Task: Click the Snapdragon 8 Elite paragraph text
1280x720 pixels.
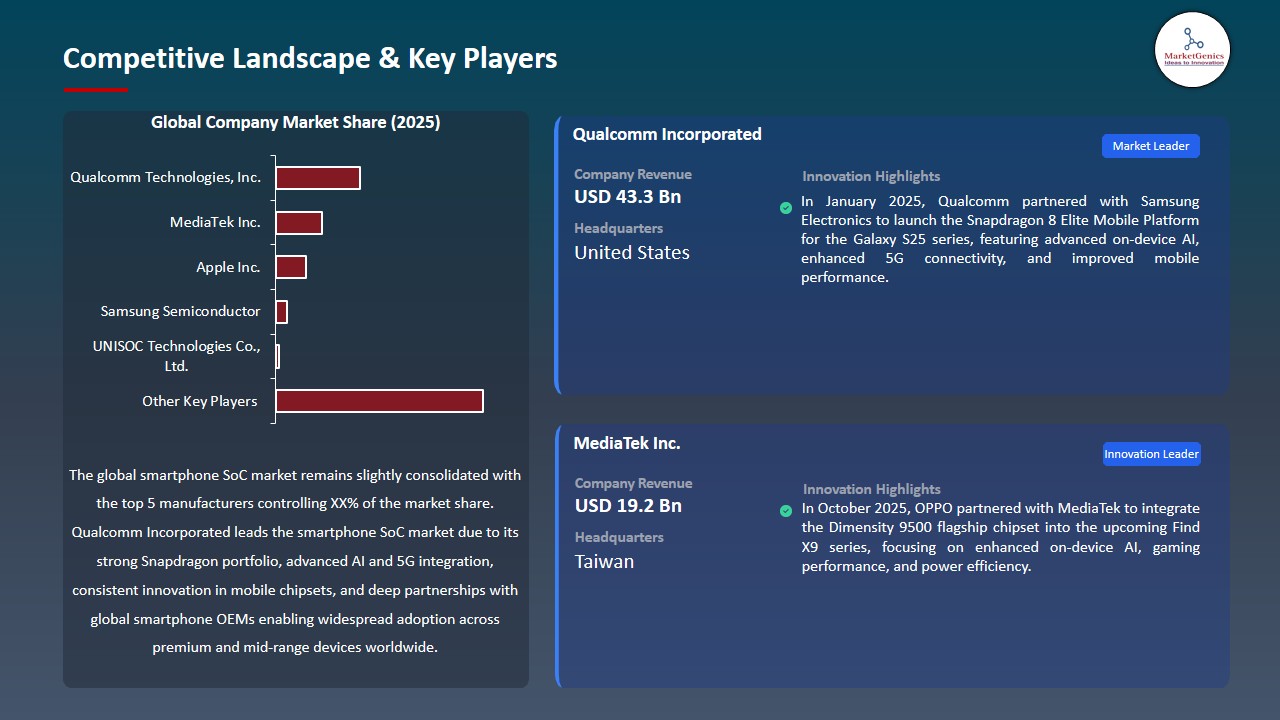Action: (x=1000, y=239)
